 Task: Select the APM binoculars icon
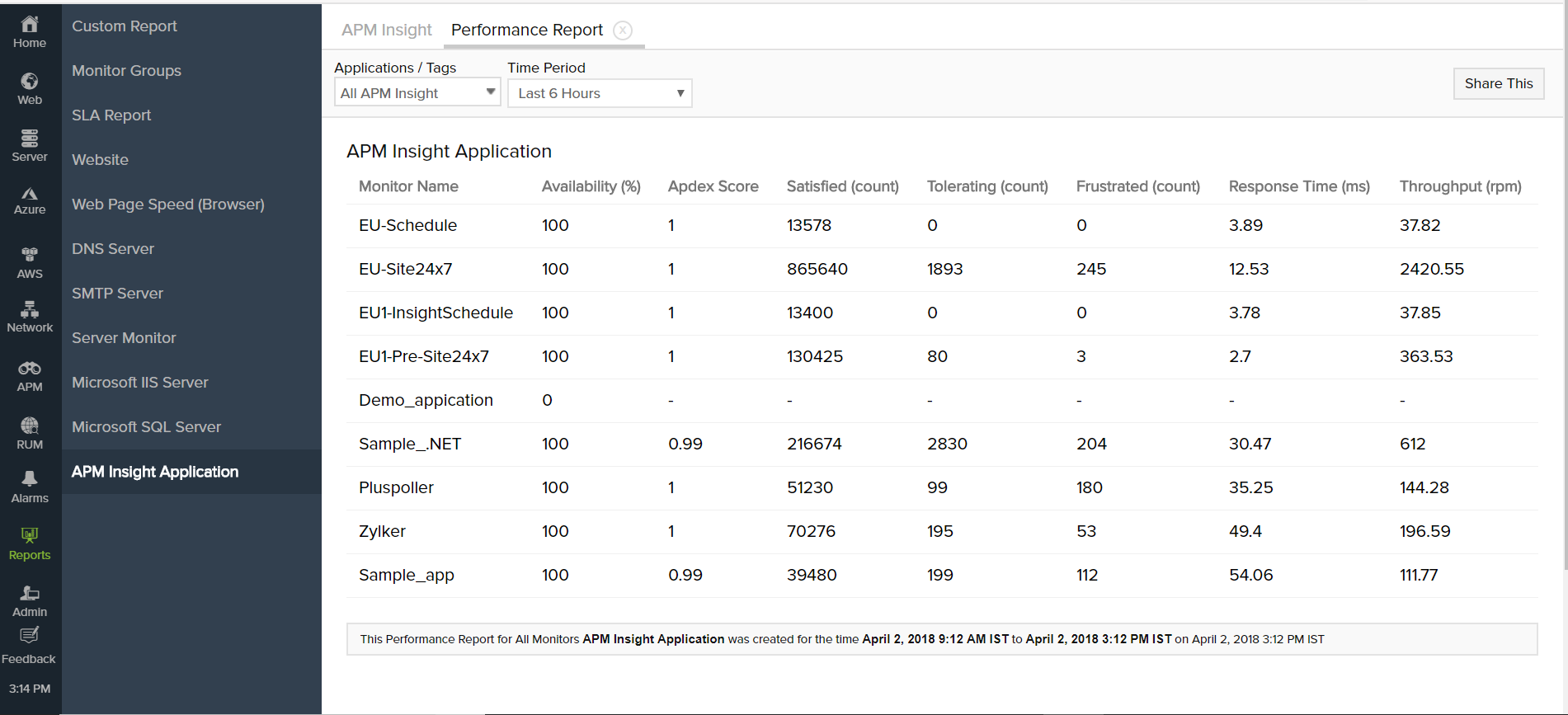point(30,369)
